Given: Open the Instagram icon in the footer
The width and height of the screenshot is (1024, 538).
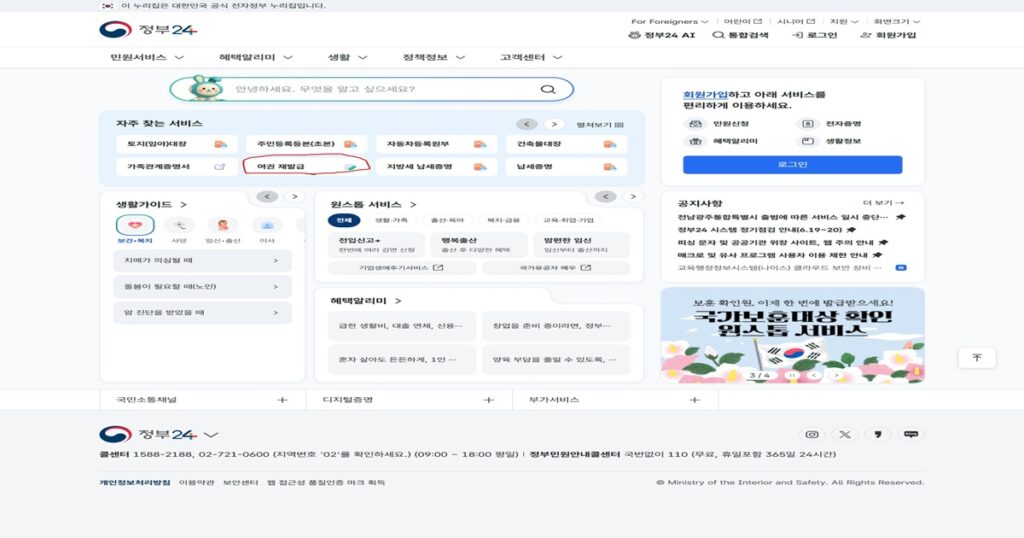Looking at the screenshot, I should click(x=812, y=434).
